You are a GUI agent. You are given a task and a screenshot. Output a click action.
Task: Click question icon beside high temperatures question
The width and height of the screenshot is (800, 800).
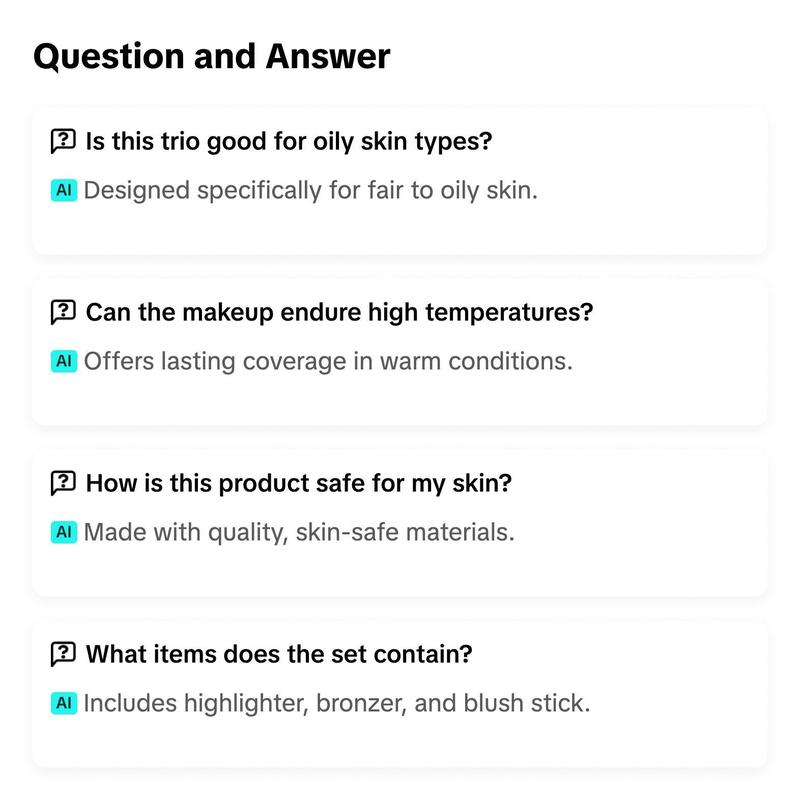[63, 312]
